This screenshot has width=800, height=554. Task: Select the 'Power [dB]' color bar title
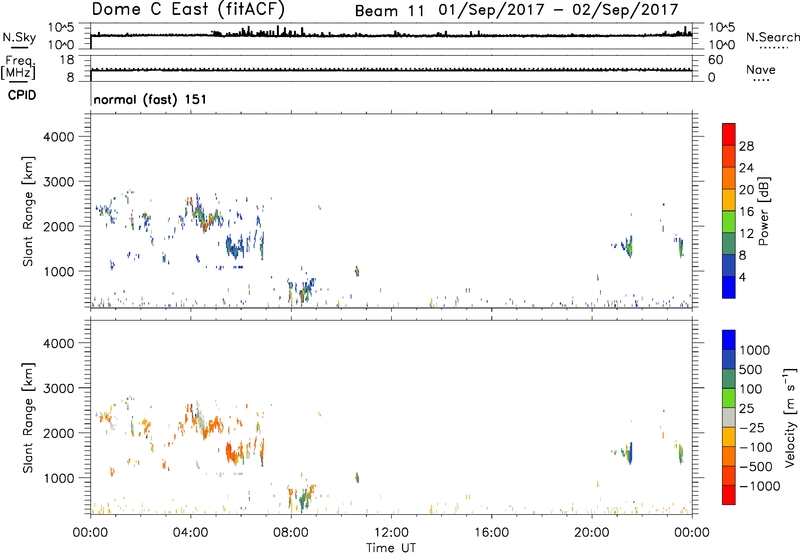(x=763, y=211)
